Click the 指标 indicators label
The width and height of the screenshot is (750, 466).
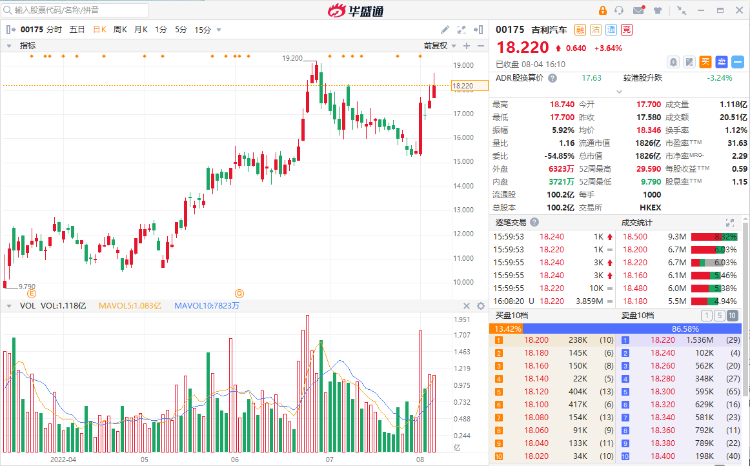pyautogui.click(x=28, y=45)
